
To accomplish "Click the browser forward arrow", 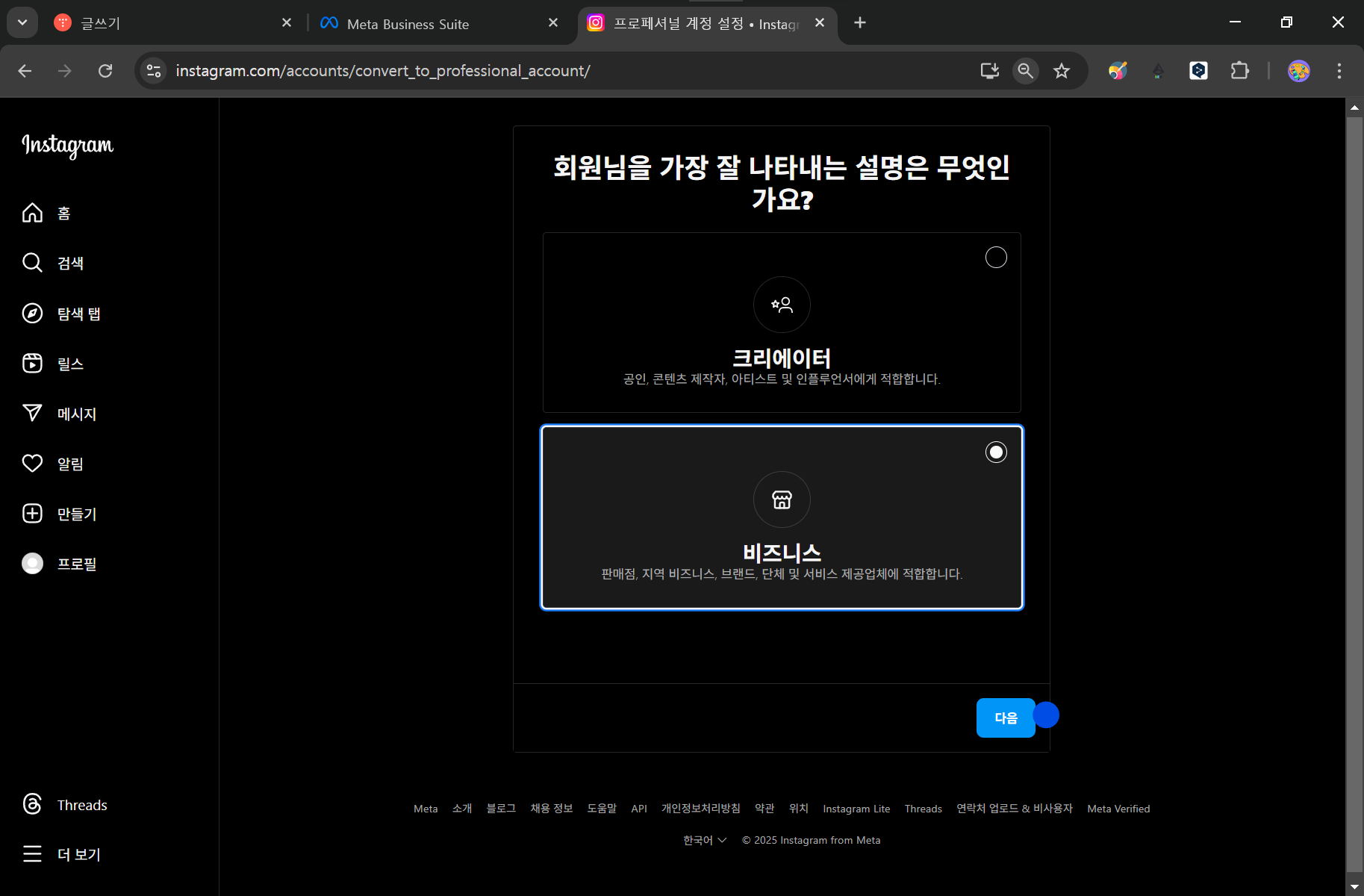I will [x=65, y=71].
